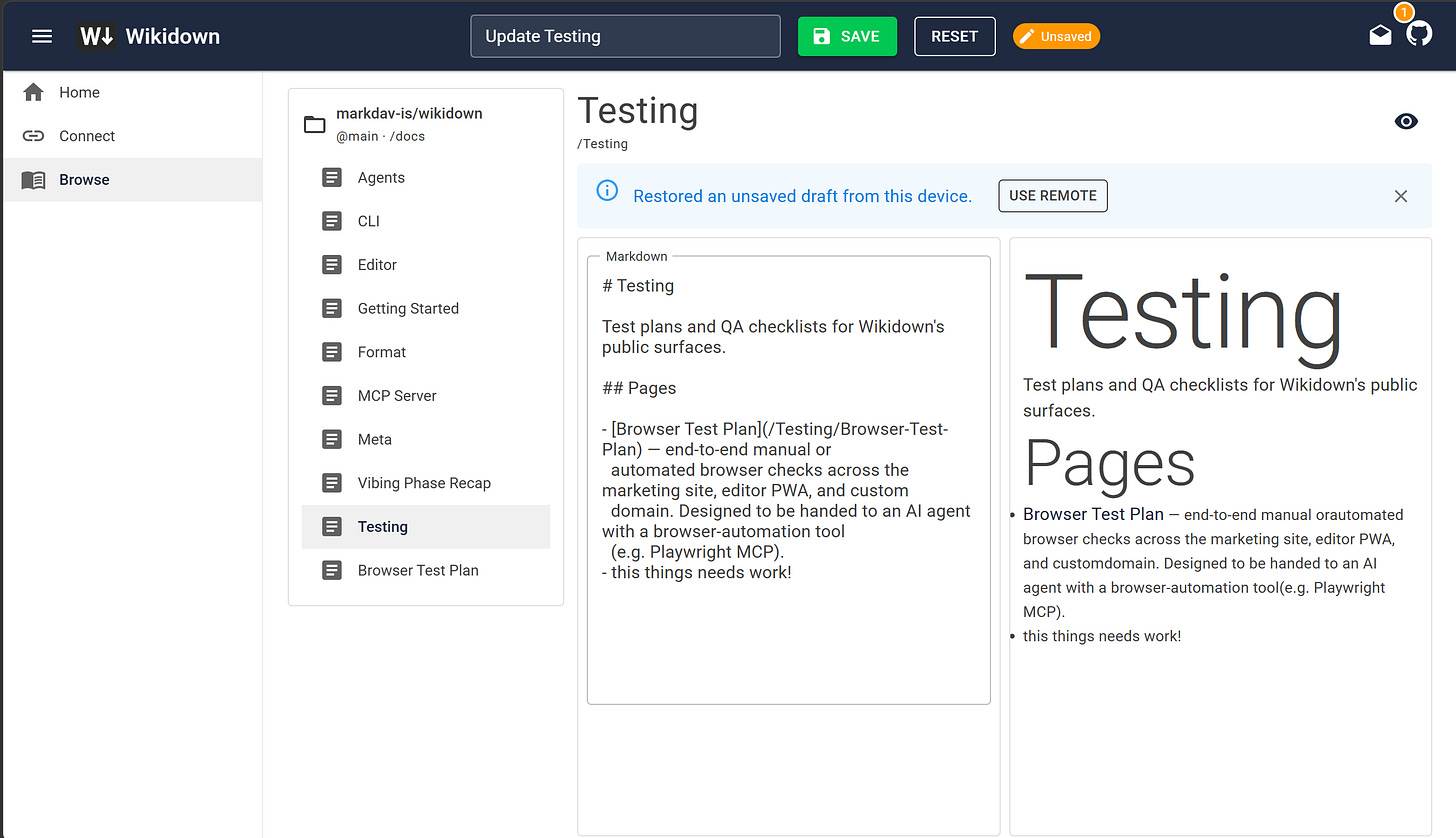The image size is (1456, 838).
Task: Toggle preview with the eye icon
Action: coord(1406,121)
